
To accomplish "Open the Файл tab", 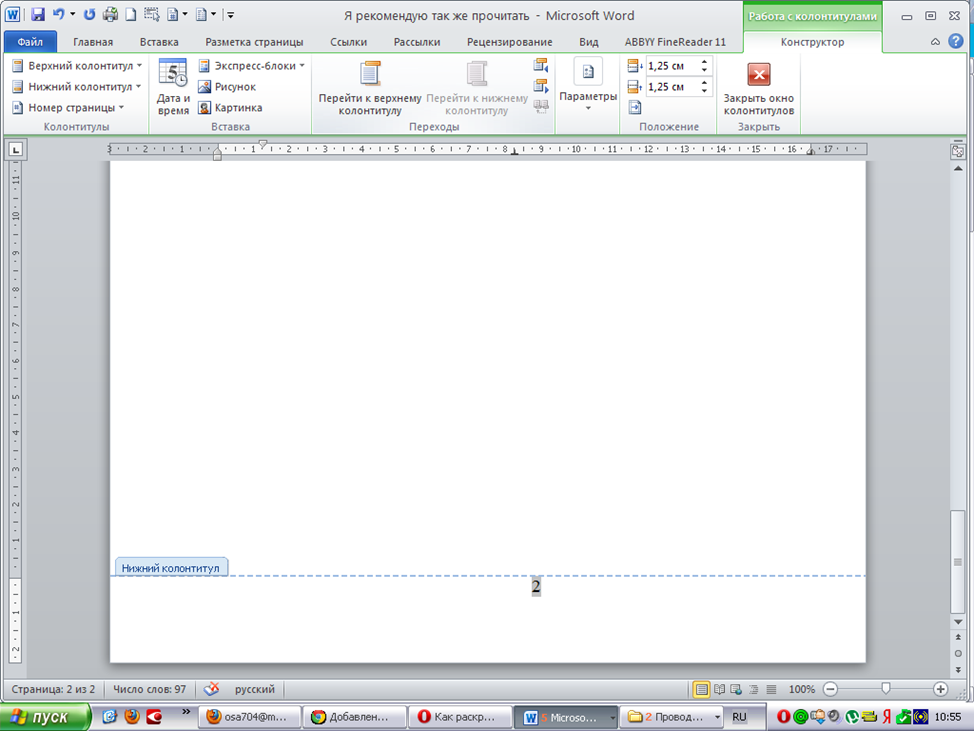I will 30,42.
